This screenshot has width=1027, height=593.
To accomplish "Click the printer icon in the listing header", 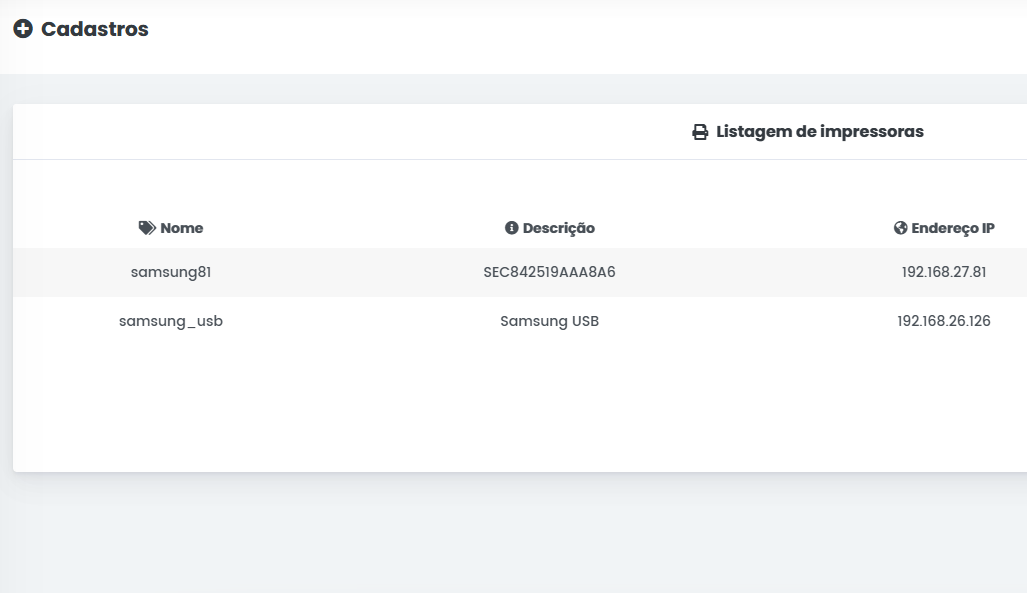I will click(x=700, y=132).
